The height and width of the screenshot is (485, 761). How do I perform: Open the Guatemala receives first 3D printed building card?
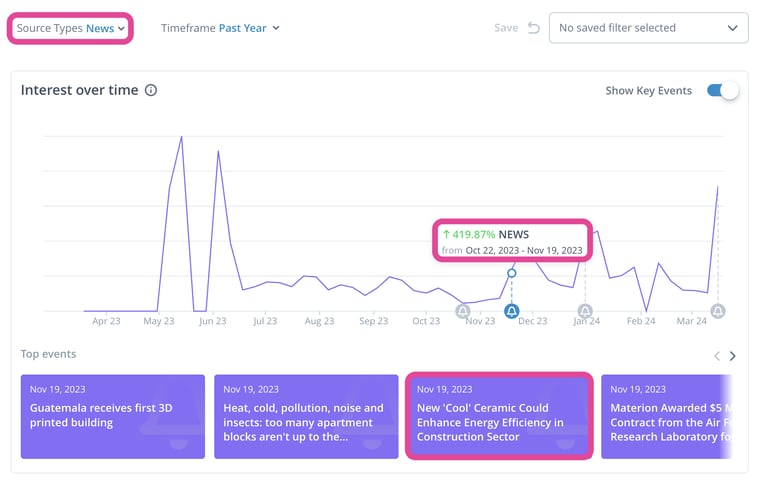tap(113, 416)
